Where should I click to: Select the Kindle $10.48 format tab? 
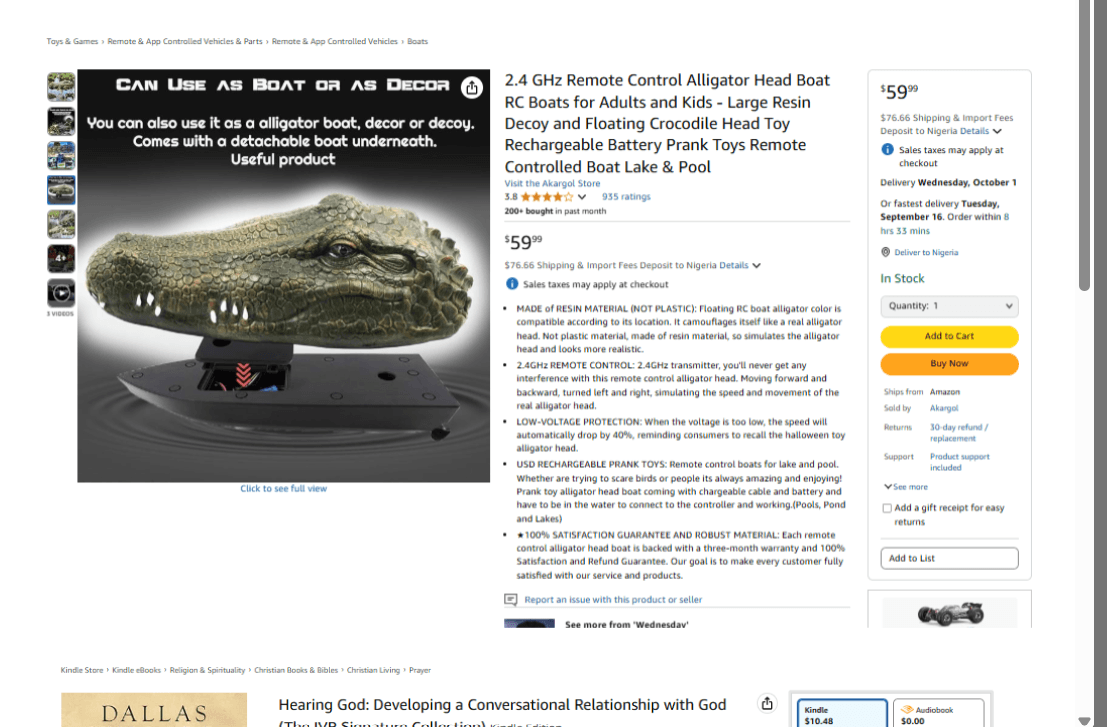[x=842, y=713]
